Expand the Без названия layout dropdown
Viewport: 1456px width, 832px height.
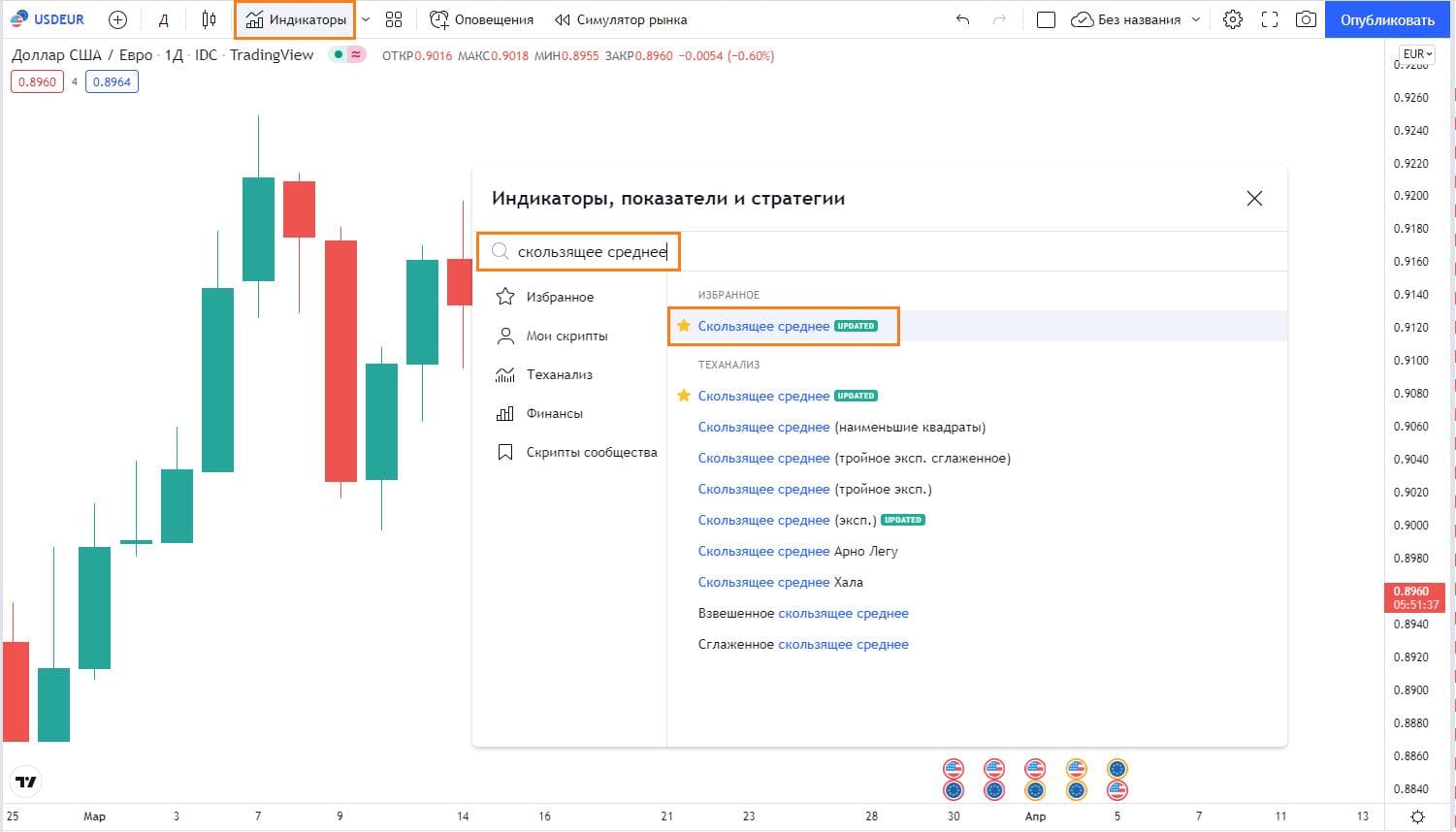tap(1196, 19)
